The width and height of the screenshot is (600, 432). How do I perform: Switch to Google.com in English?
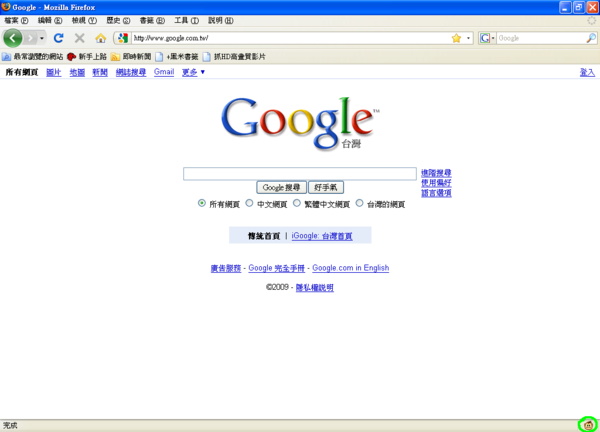(351, 268)
